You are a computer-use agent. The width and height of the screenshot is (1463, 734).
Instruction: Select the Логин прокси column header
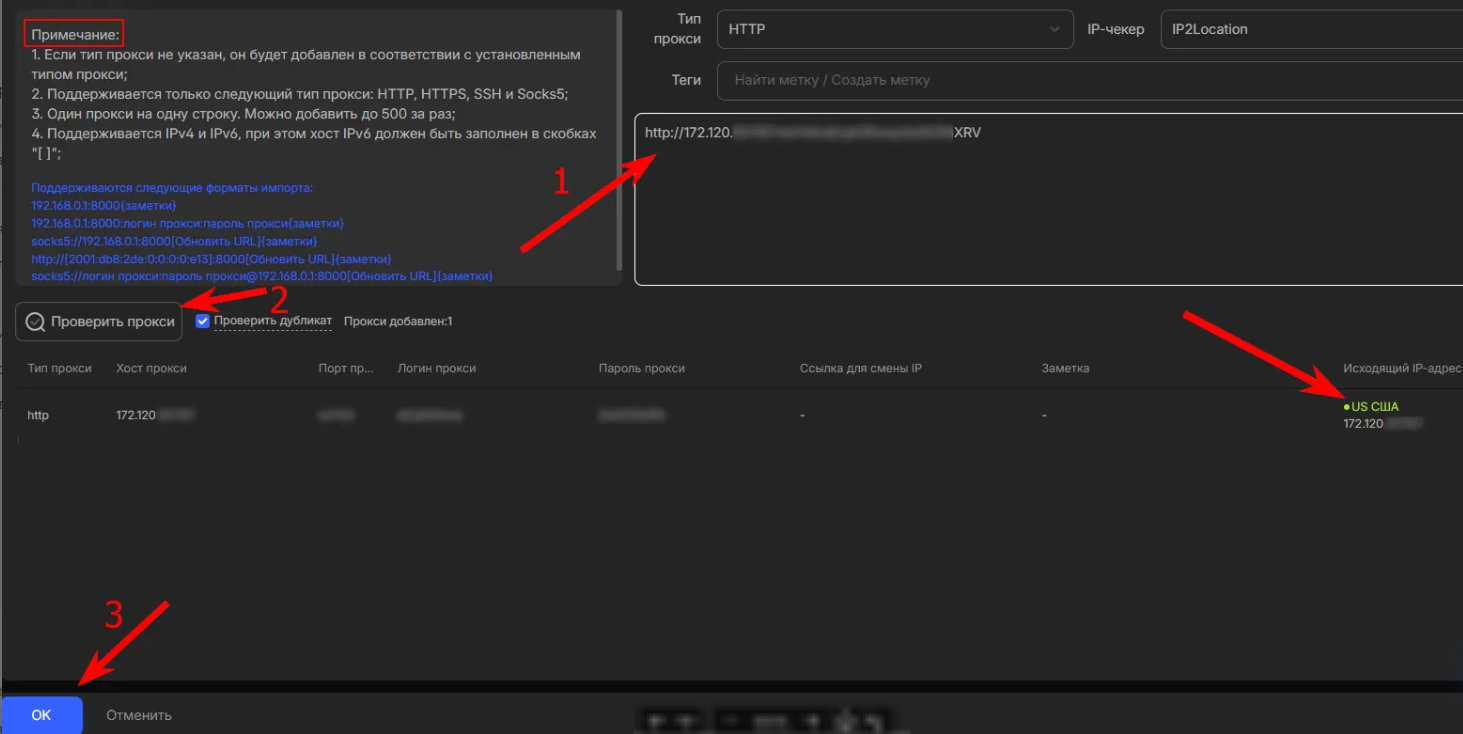[436, 368]
